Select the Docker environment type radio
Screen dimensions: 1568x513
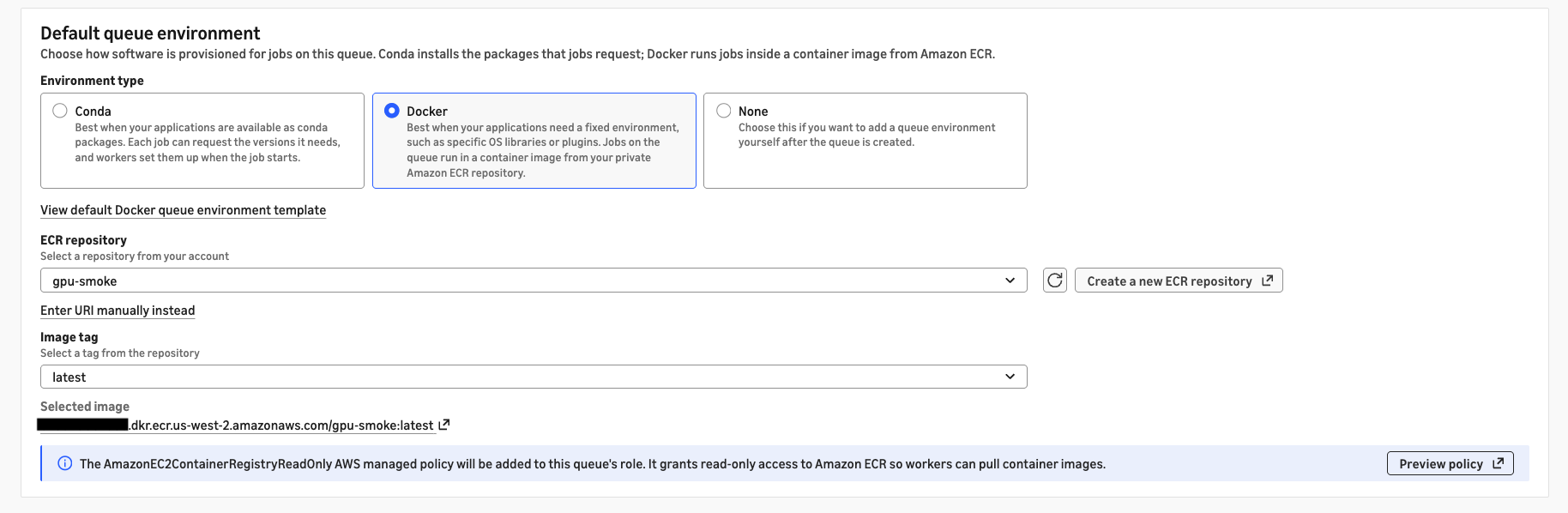point(392,111)
